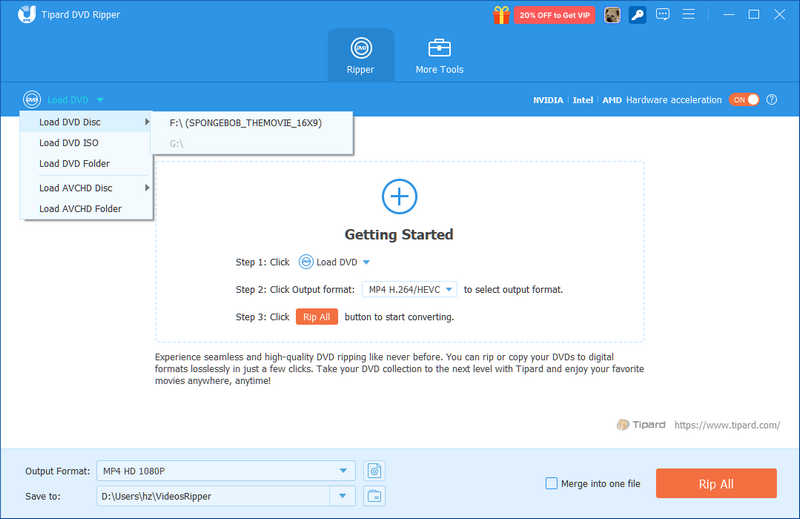This screenshot has width=800, height=519.
Task: Select the G:\ drive submenu entry
Action: coord(252,144)
